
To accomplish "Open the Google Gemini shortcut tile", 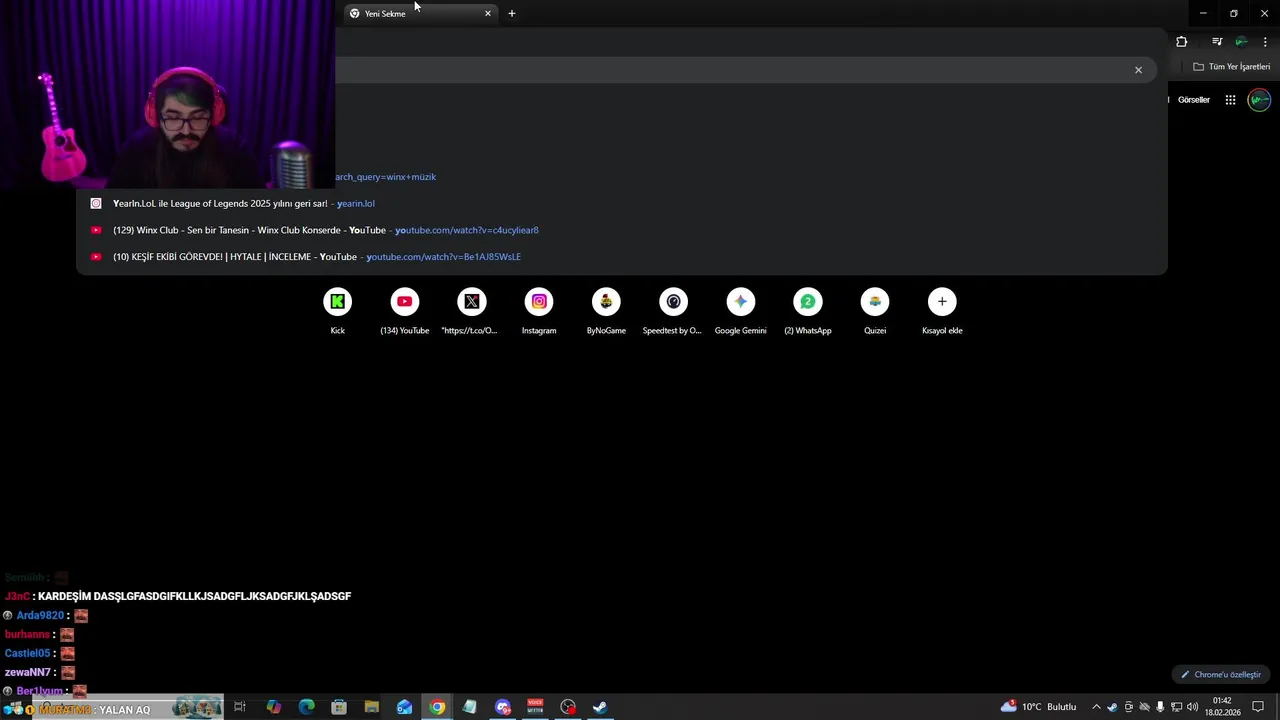I will pos(741,311).
